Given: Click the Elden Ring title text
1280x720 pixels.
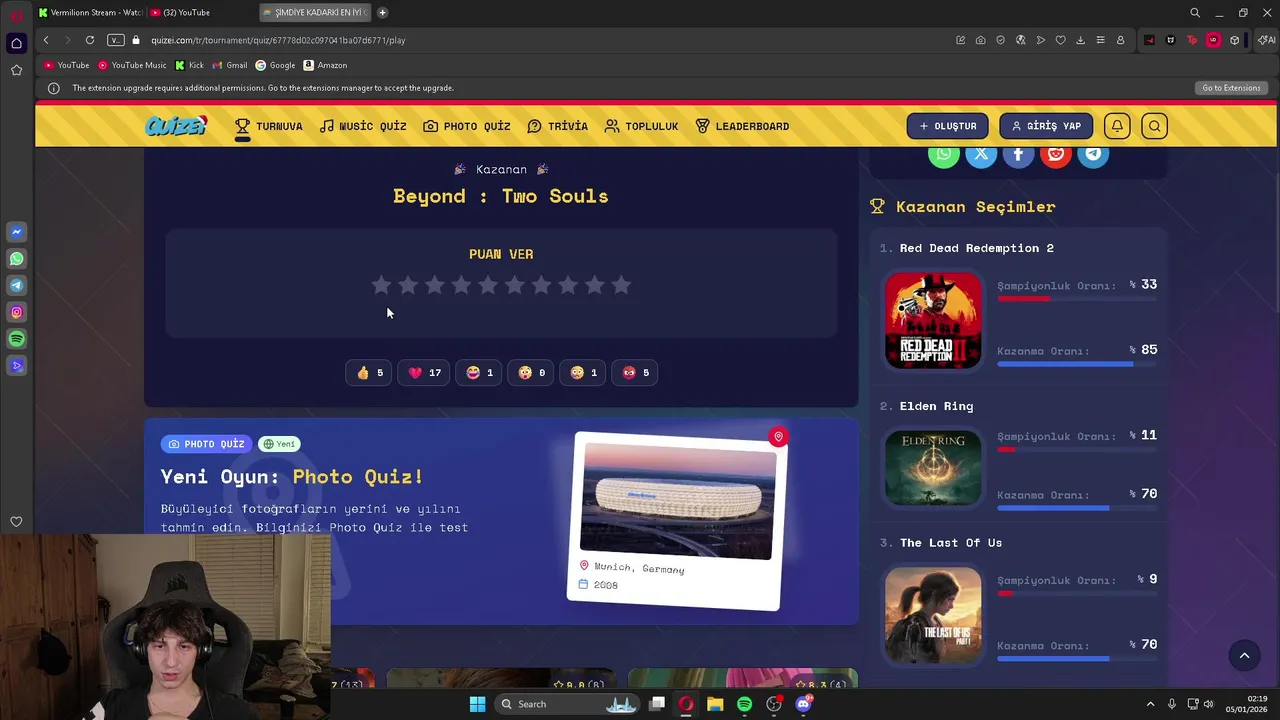Looking at the screenshot, I should (x=936, y=406).
